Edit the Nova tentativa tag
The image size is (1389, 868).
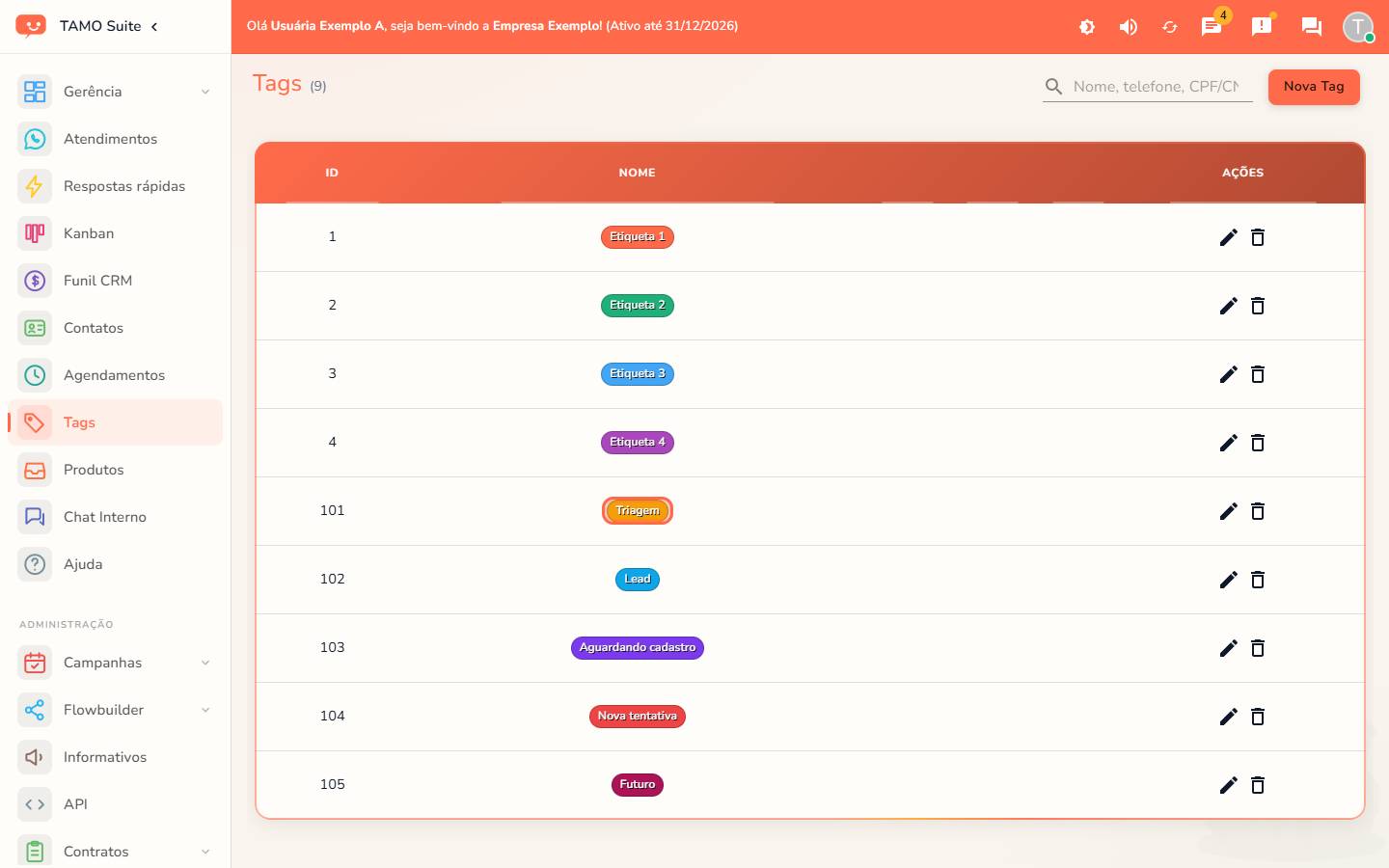pos(1228,717)
